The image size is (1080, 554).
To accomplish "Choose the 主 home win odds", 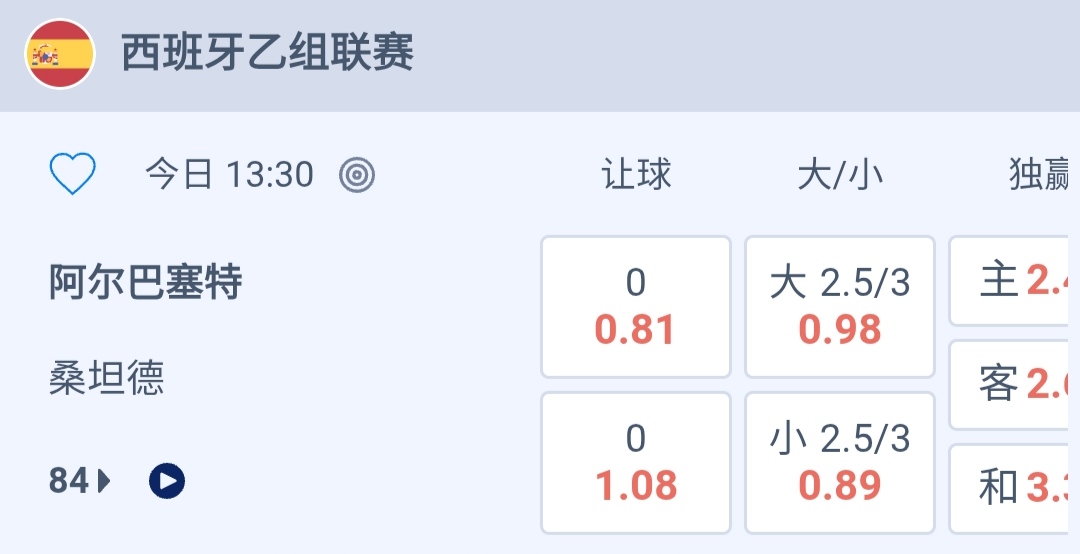I will pyautogui.click(x=1014, y=281).
